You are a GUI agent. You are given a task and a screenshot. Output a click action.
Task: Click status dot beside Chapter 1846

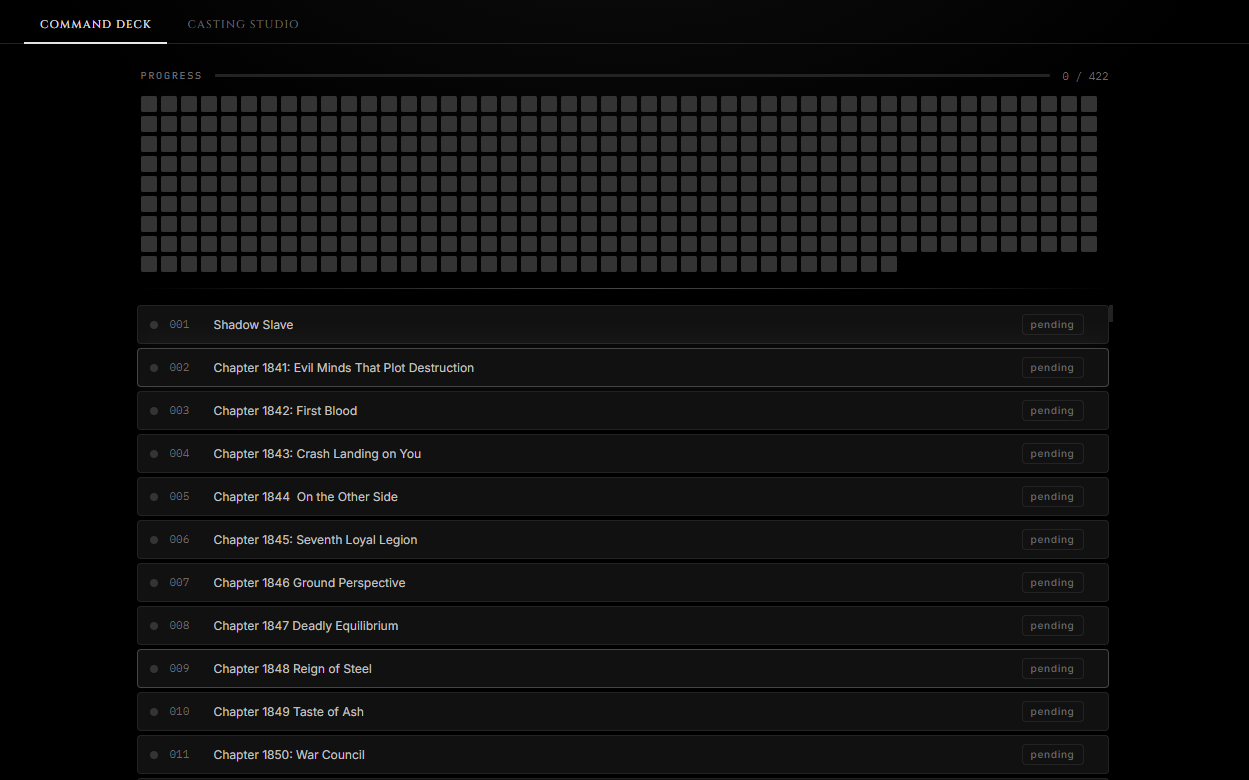(x=154, y=583)
